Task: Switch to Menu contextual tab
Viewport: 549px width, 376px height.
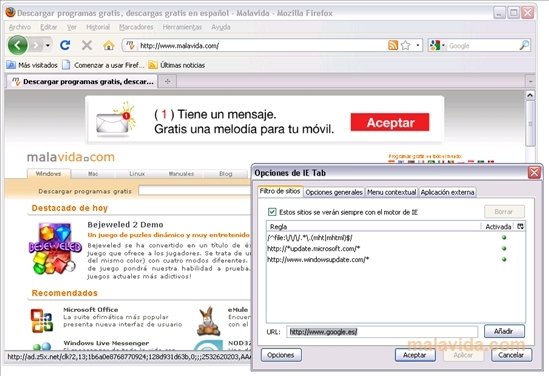Action: (x=391, y=192)
